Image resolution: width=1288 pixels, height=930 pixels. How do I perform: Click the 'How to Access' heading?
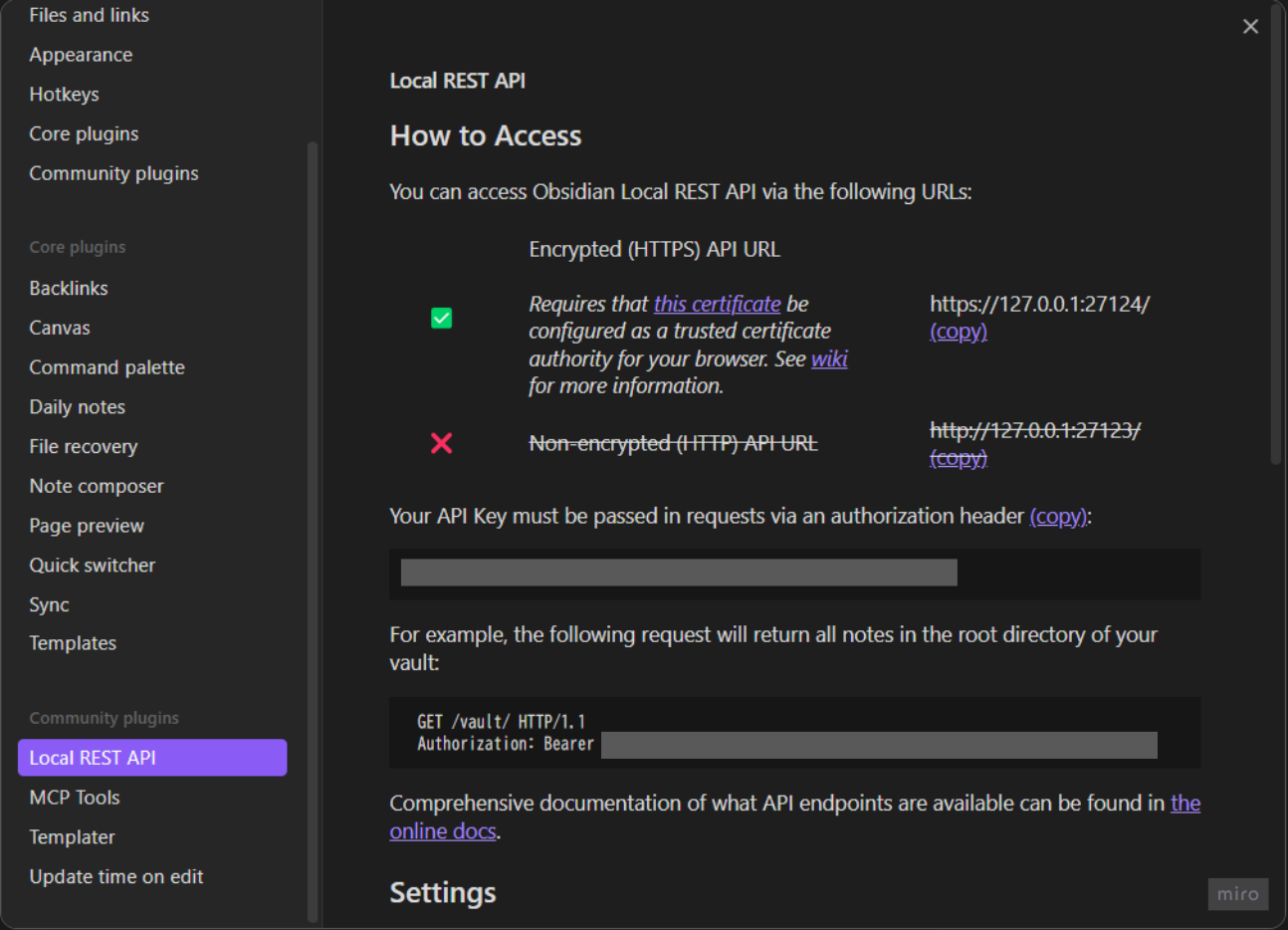point(486,135)
